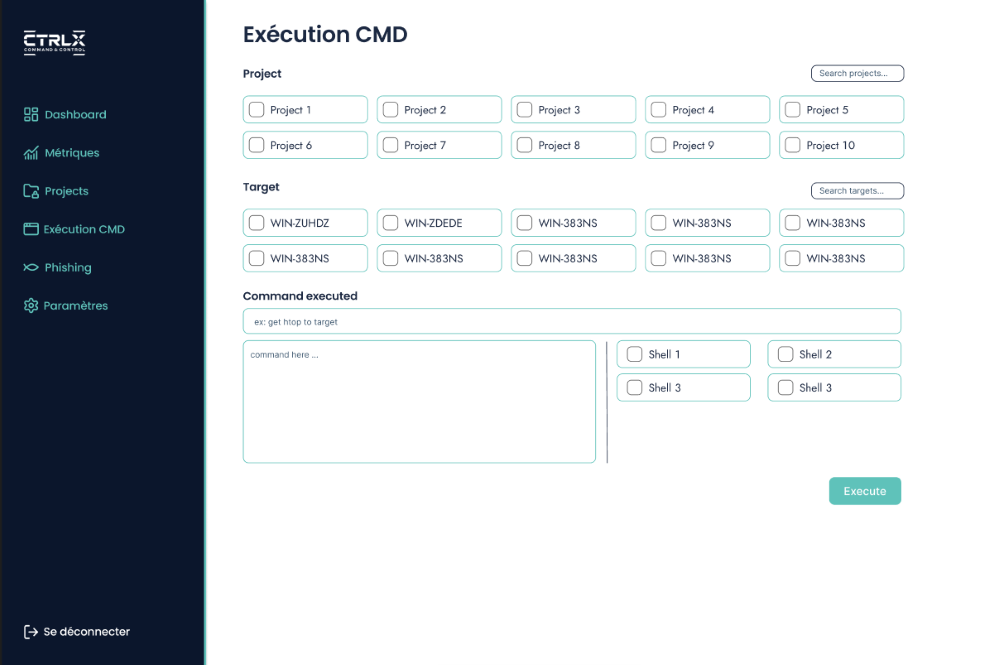
Task: Click the Se déconnecter logout icon
Action: [x=31, y=632]
